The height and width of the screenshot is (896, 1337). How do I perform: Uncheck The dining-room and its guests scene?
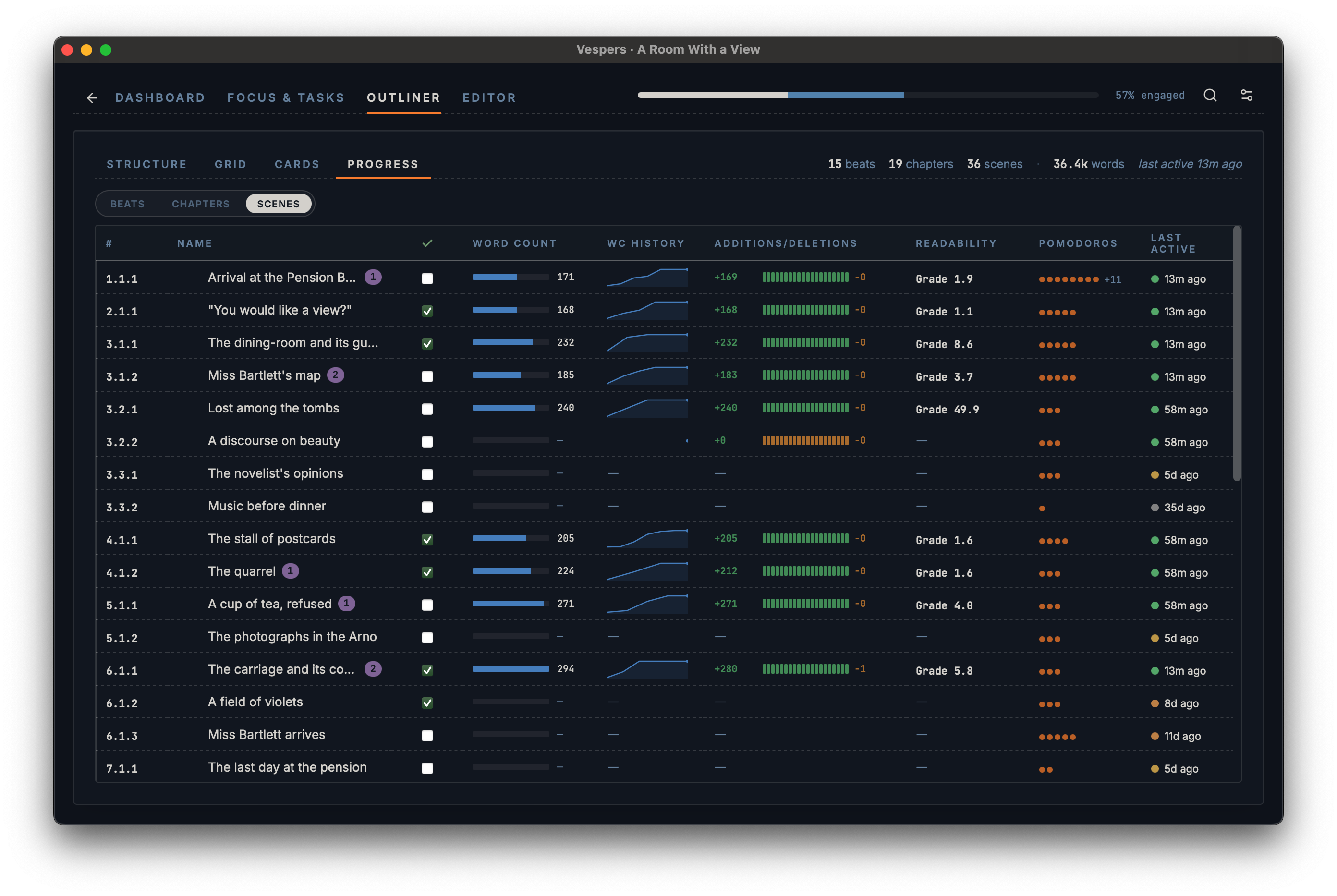tap(427, 343)
